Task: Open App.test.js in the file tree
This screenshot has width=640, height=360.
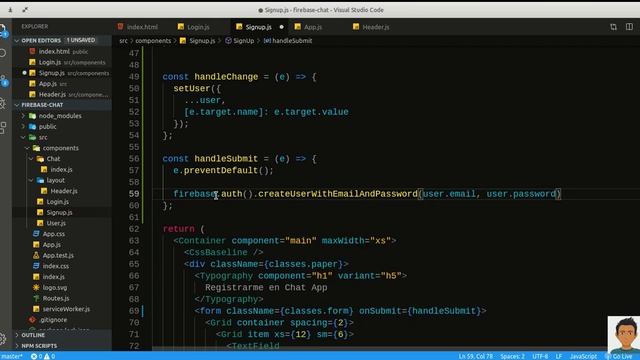Action: coord(58,256)
